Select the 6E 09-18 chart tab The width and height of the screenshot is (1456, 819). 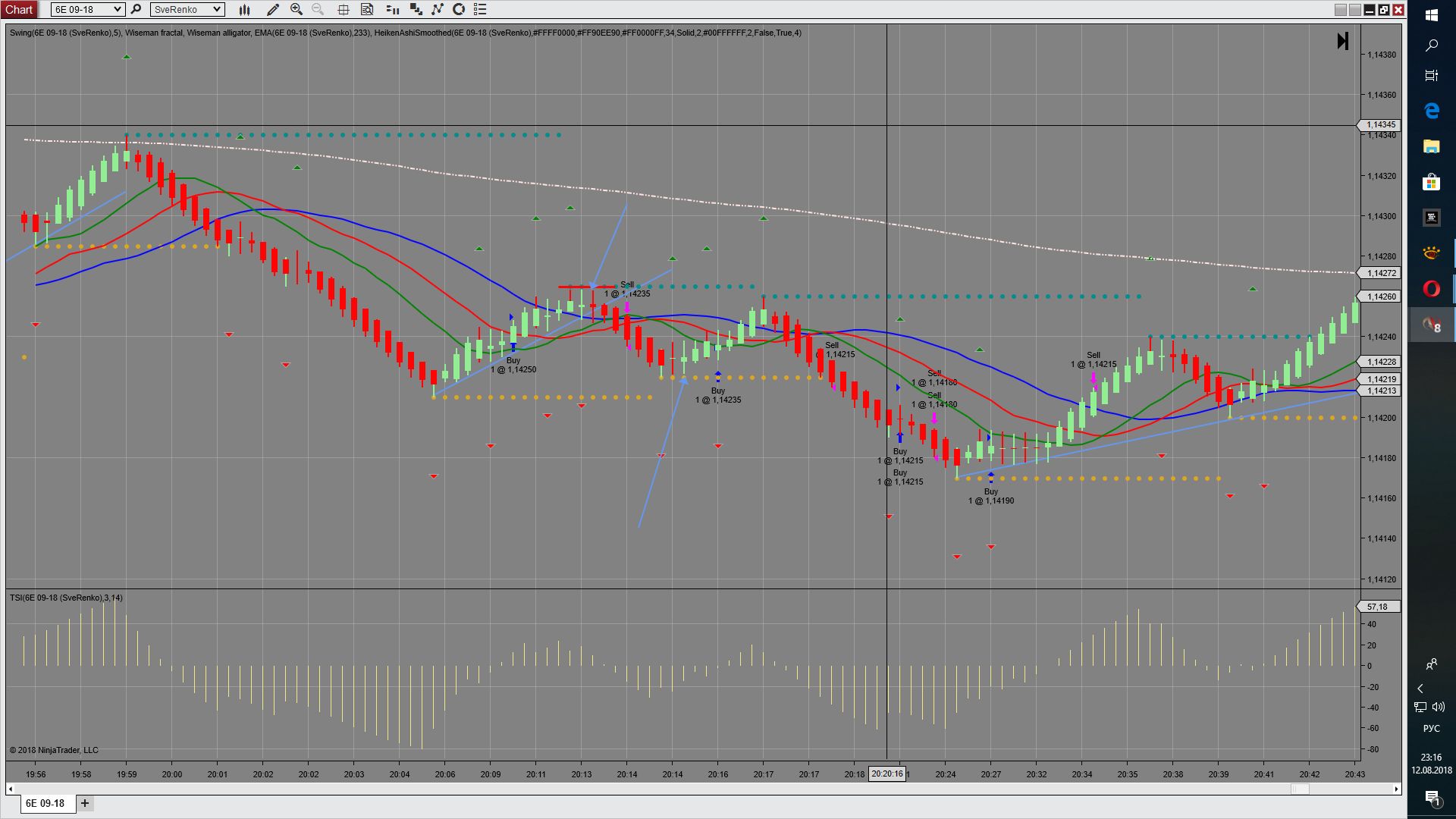coord(48,803)
